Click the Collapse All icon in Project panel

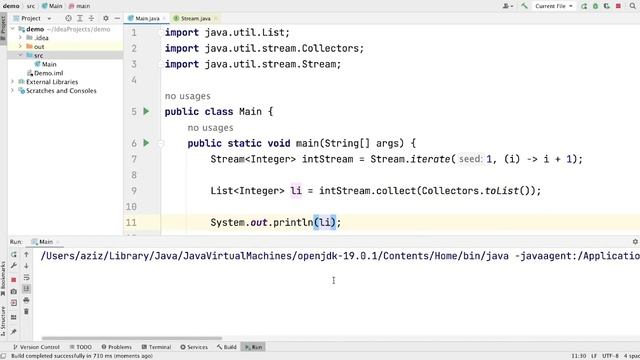click(91, 18)
